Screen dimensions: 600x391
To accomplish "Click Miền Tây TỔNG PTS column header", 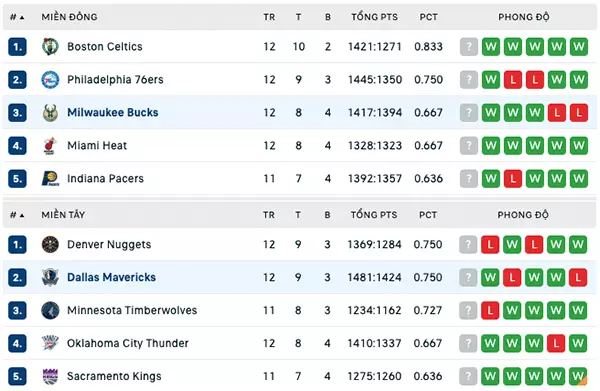I will [374, 215].
